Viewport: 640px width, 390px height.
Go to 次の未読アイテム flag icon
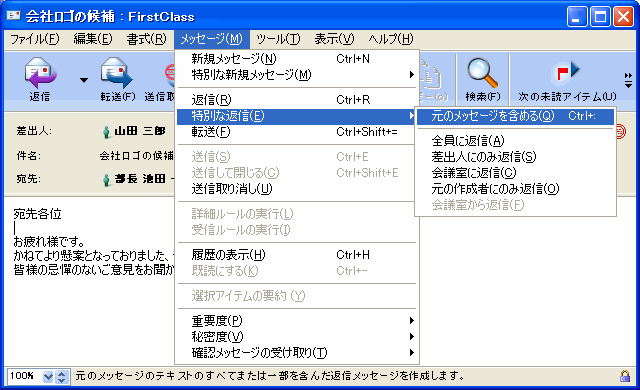click(567, 72)
